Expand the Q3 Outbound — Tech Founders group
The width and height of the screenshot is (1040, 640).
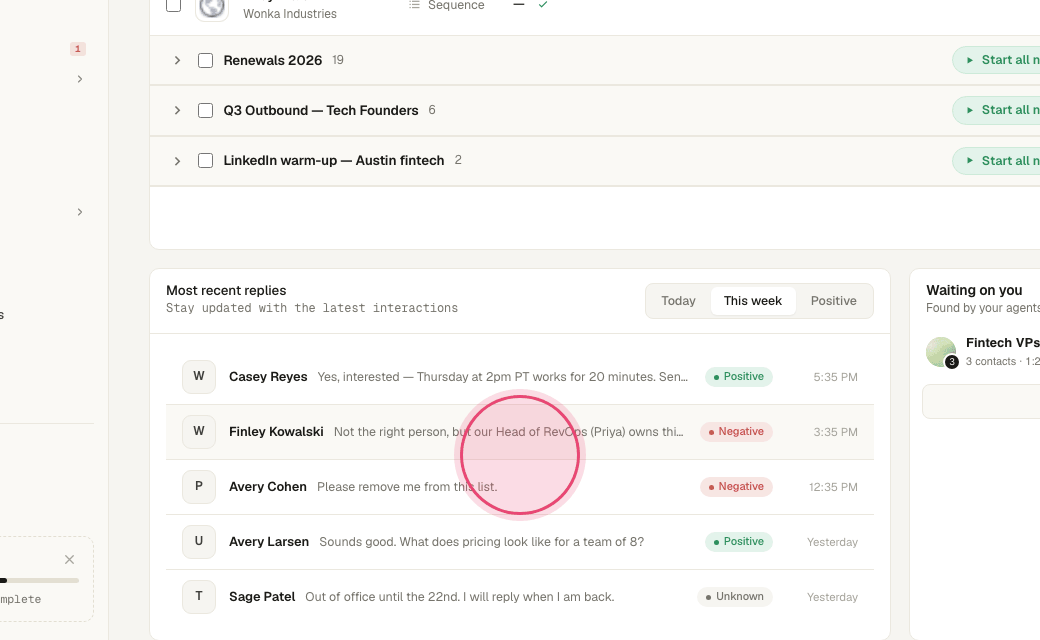point(177,110)
